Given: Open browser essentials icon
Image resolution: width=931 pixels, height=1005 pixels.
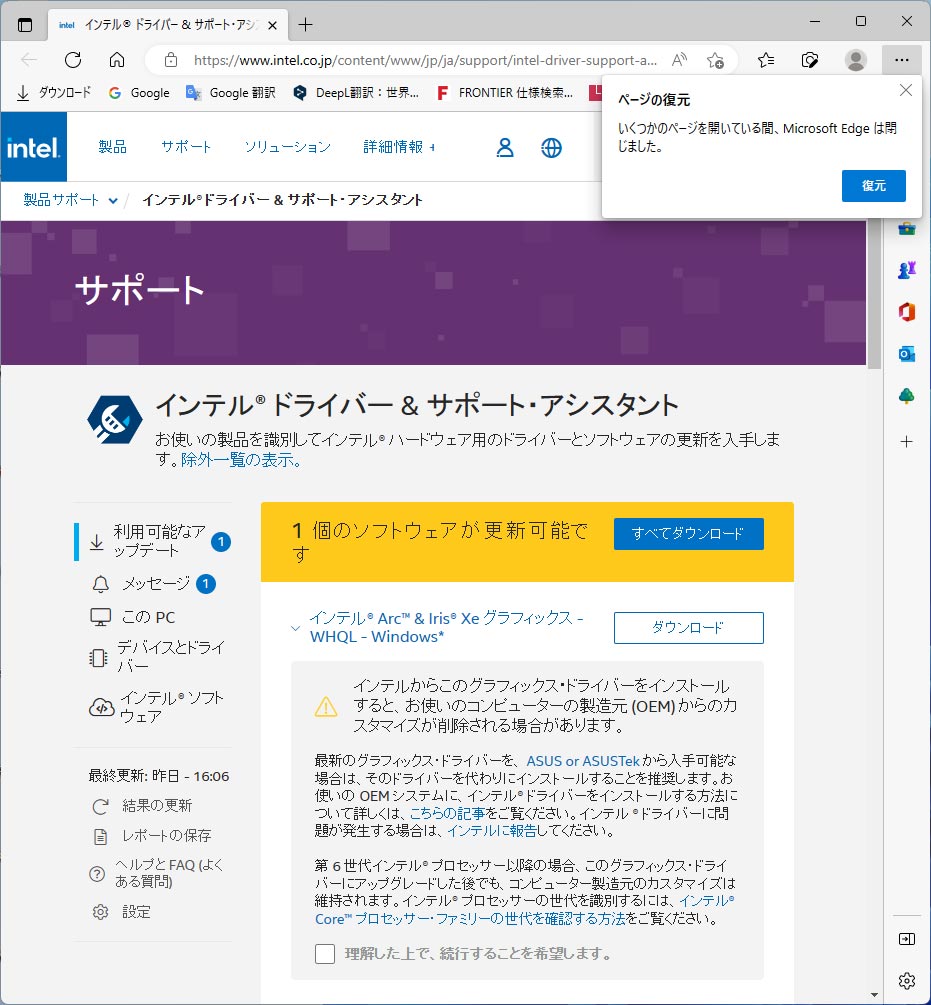Looking at the screenshot, I should point(810,60).
